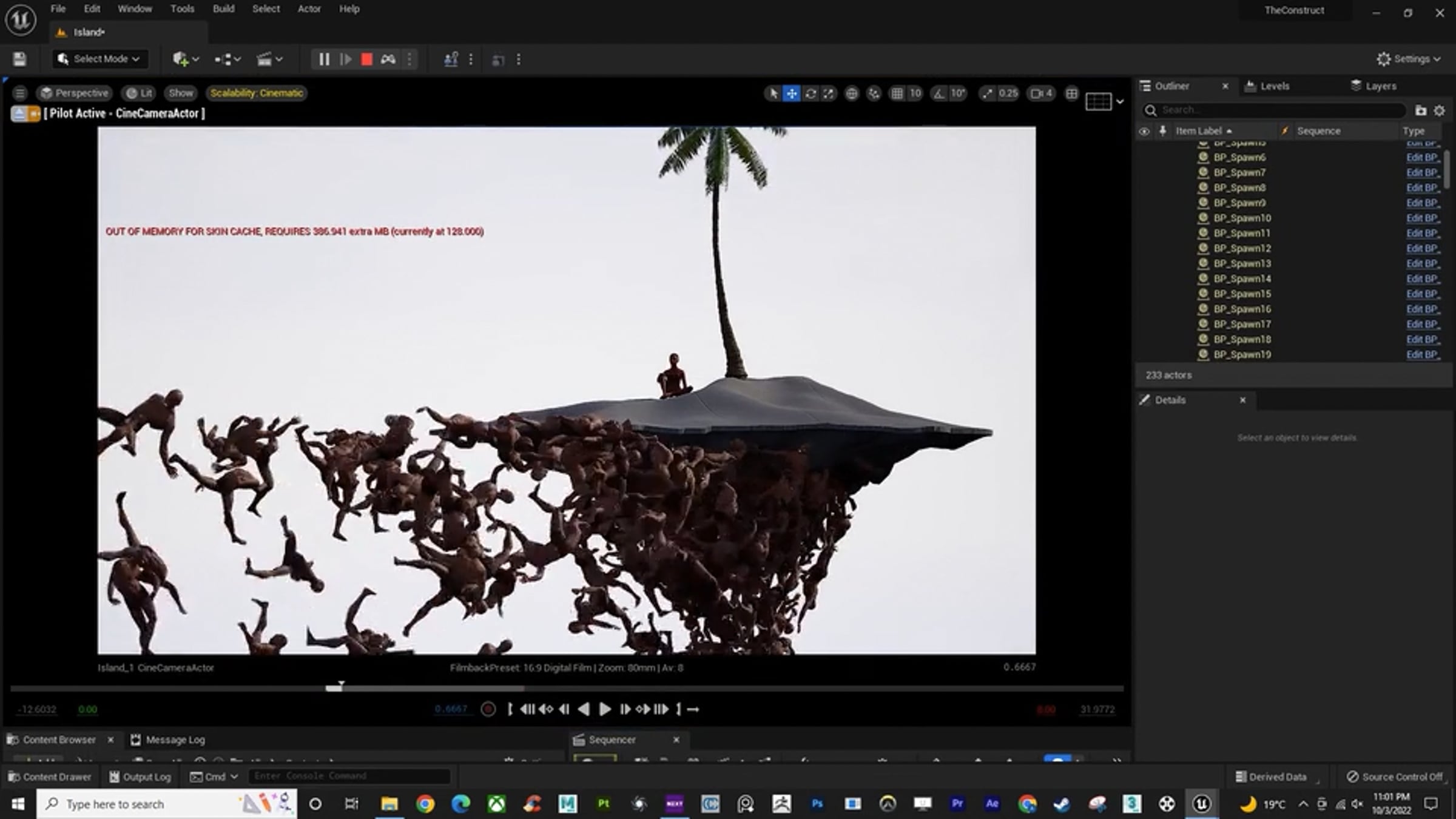Open the Select Mode dropdown
The image size is (1456, 819).
99,59
